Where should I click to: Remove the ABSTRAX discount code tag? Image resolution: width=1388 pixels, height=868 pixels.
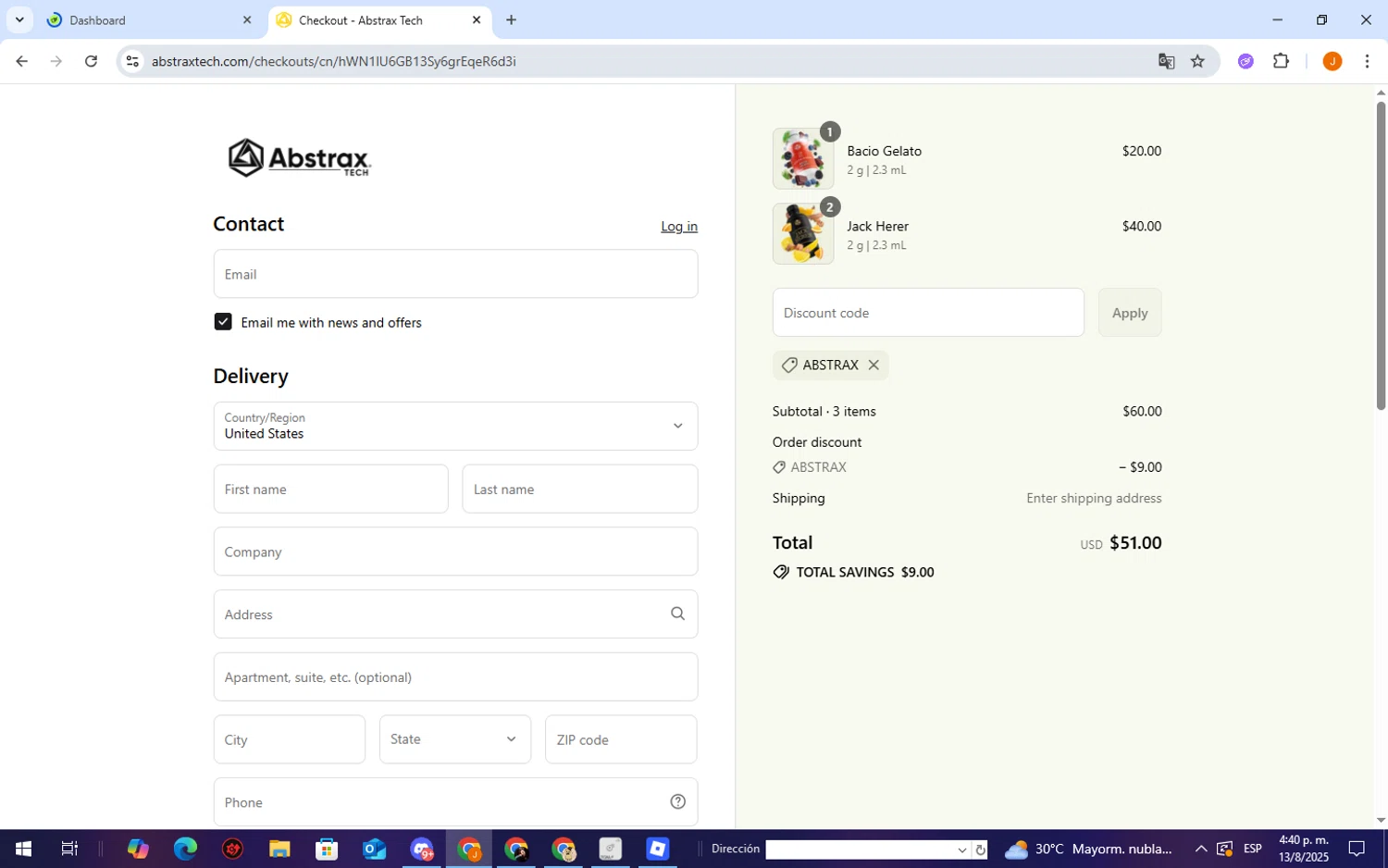[873, 365]
